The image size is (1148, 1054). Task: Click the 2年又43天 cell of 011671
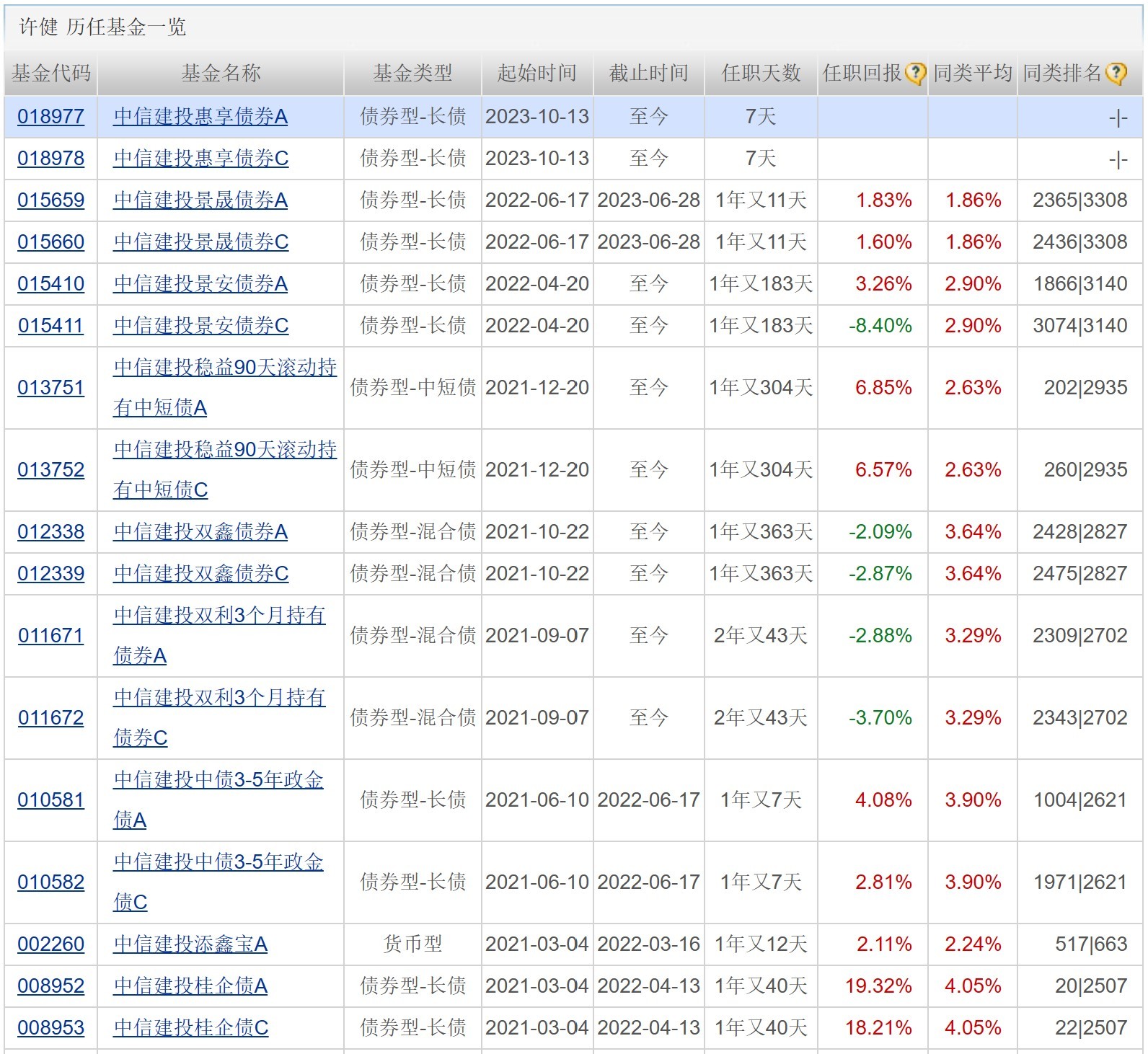click(761, 636)
